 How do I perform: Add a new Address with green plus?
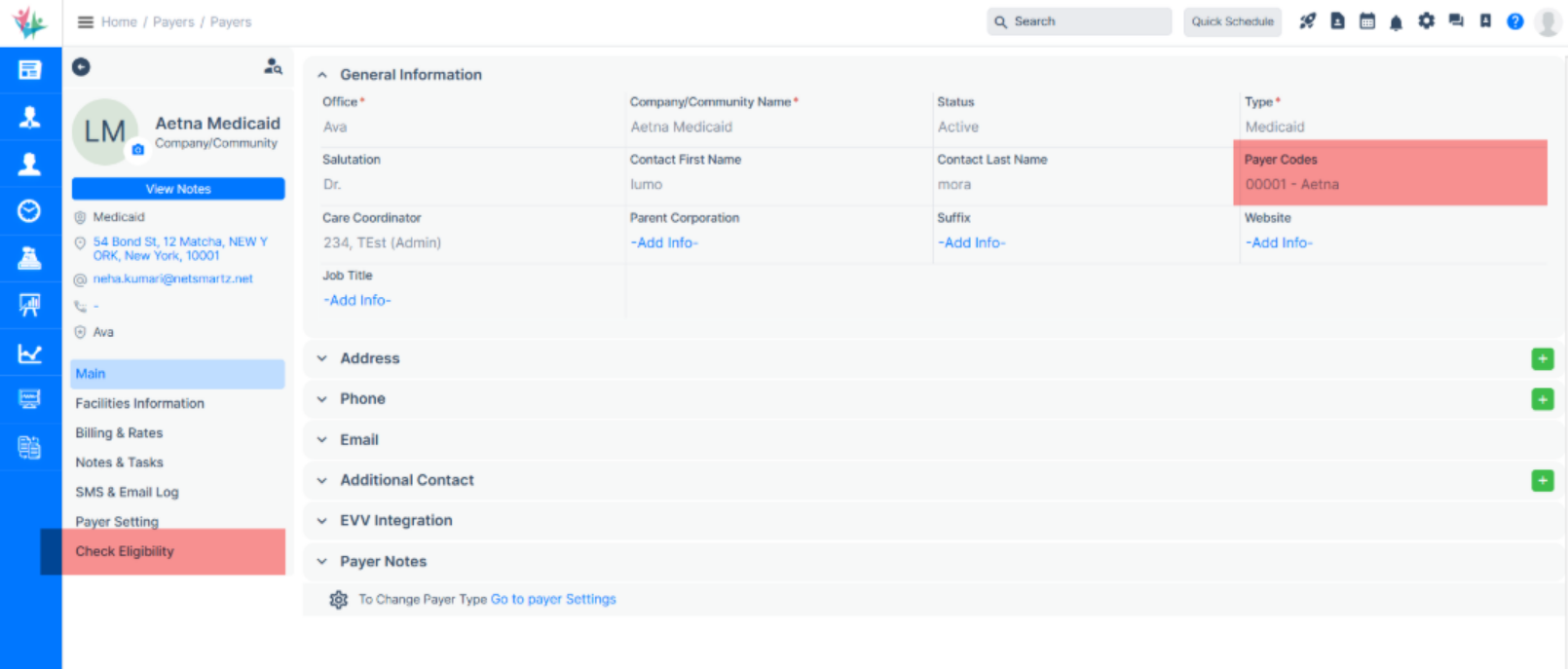coord(1542,358)
